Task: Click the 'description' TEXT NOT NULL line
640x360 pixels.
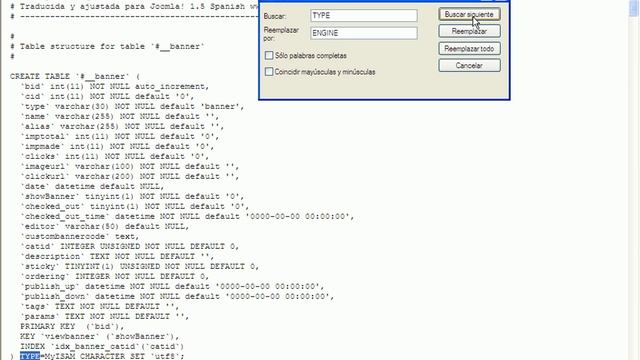Action: click(117, 256)
